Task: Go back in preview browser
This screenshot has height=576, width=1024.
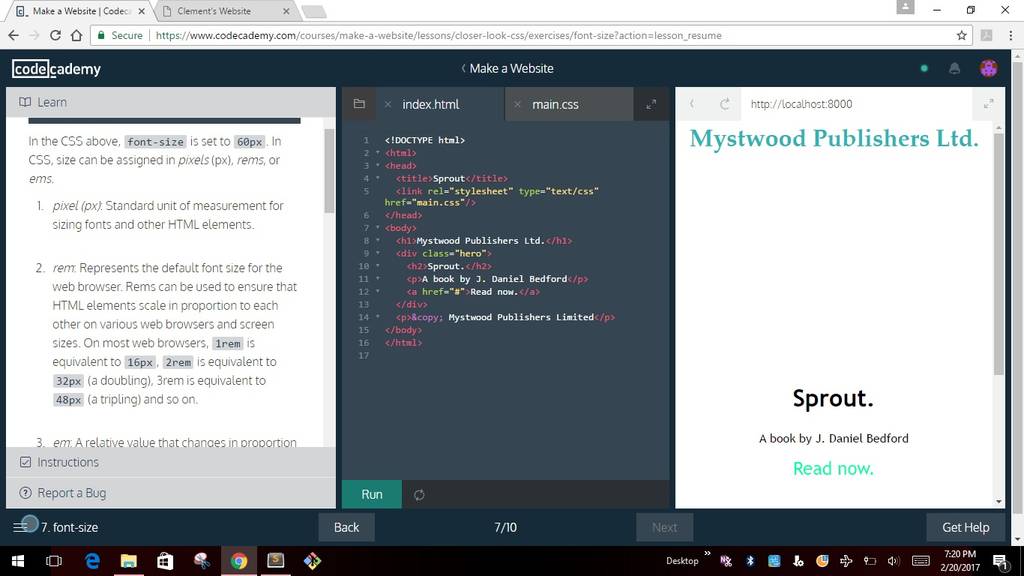Action: tap(692, 104)
